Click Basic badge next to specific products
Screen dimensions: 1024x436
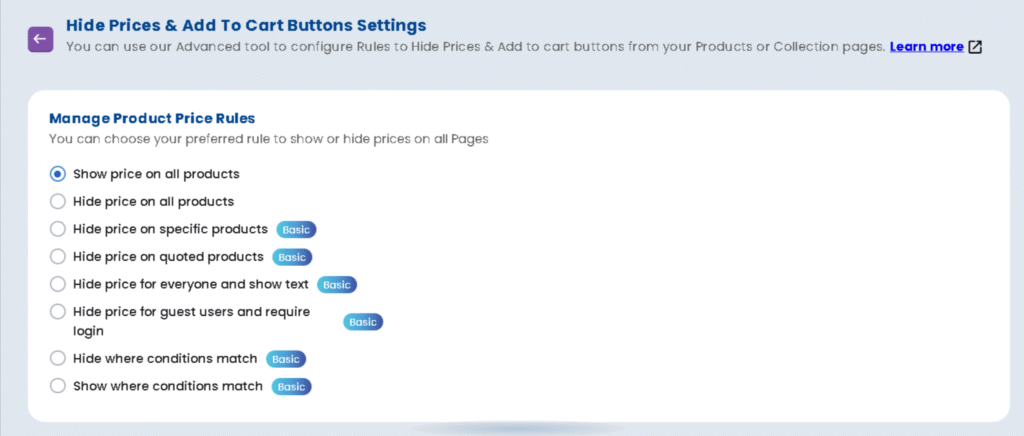[x=296, y=229]
